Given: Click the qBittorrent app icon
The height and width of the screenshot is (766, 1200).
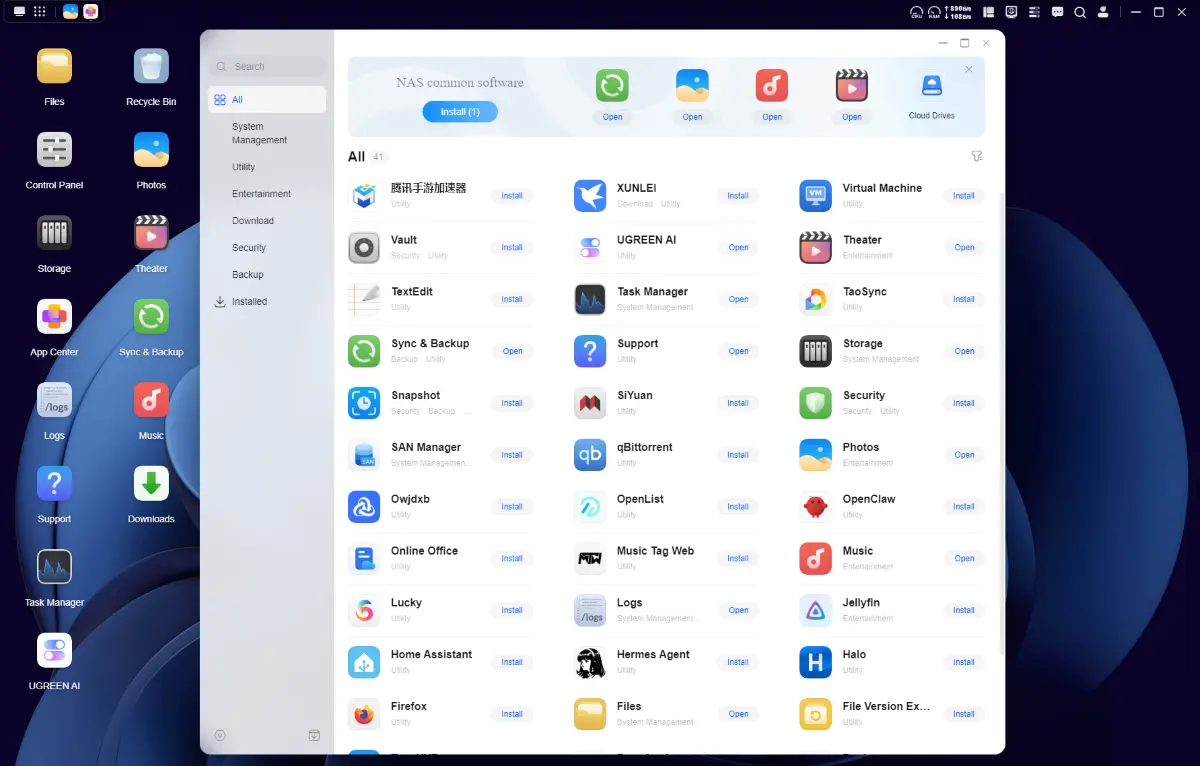Looking at the screenshot, I should (590, 455).
